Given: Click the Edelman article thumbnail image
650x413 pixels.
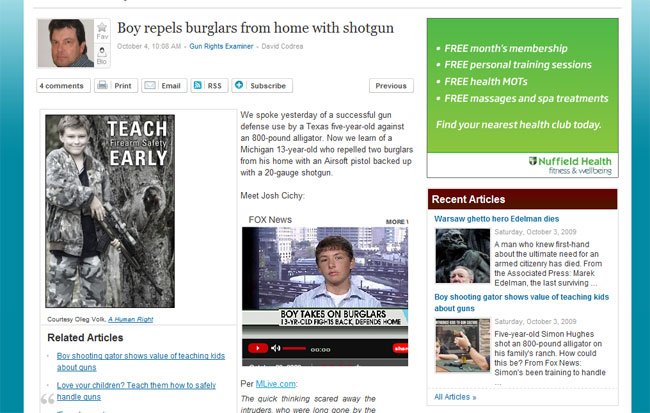Looking at the screenshot, I should tap(463, 256).
